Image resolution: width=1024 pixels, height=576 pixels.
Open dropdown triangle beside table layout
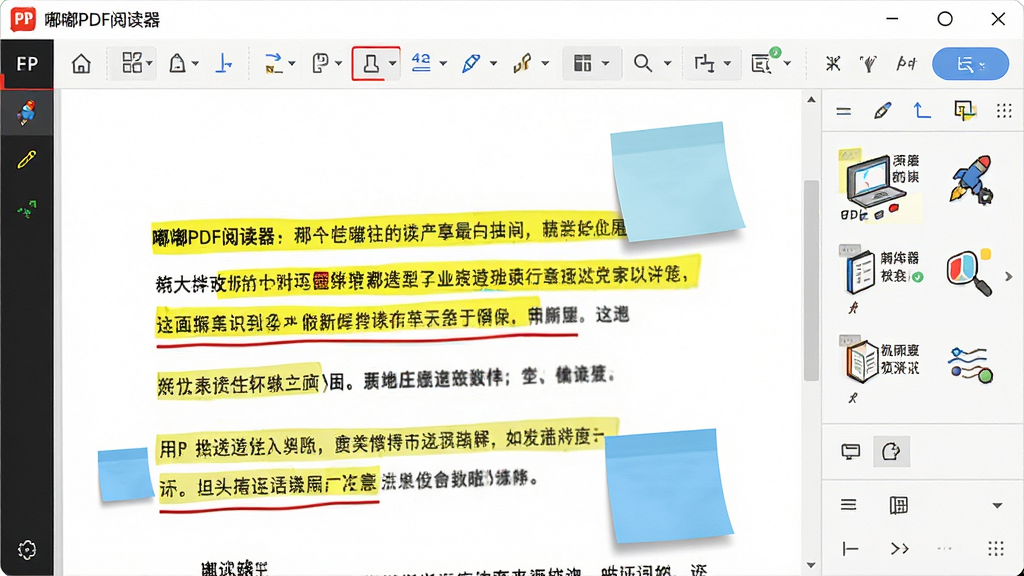pos(997,505)
